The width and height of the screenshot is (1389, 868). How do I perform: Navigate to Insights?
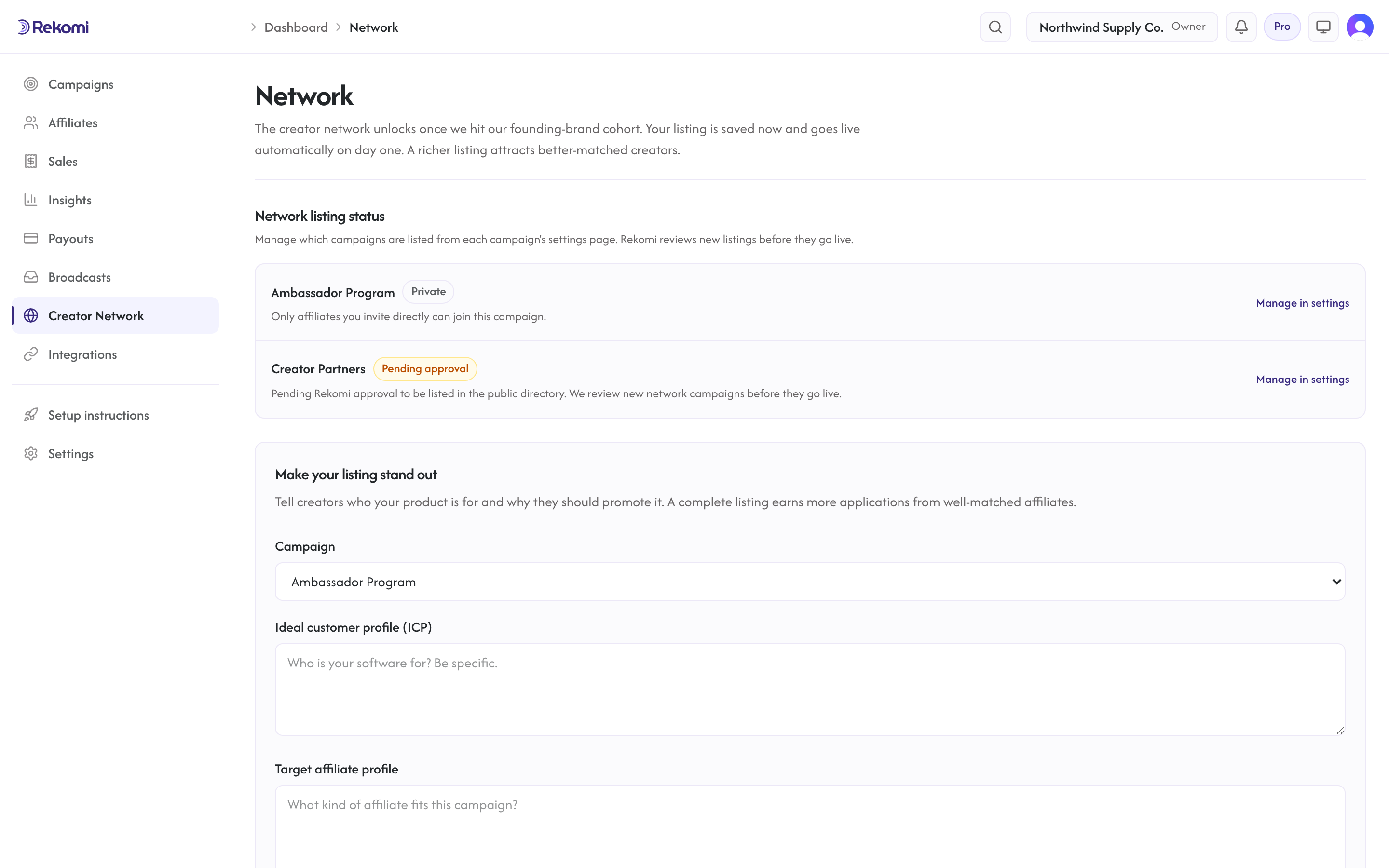coord(115,200)
